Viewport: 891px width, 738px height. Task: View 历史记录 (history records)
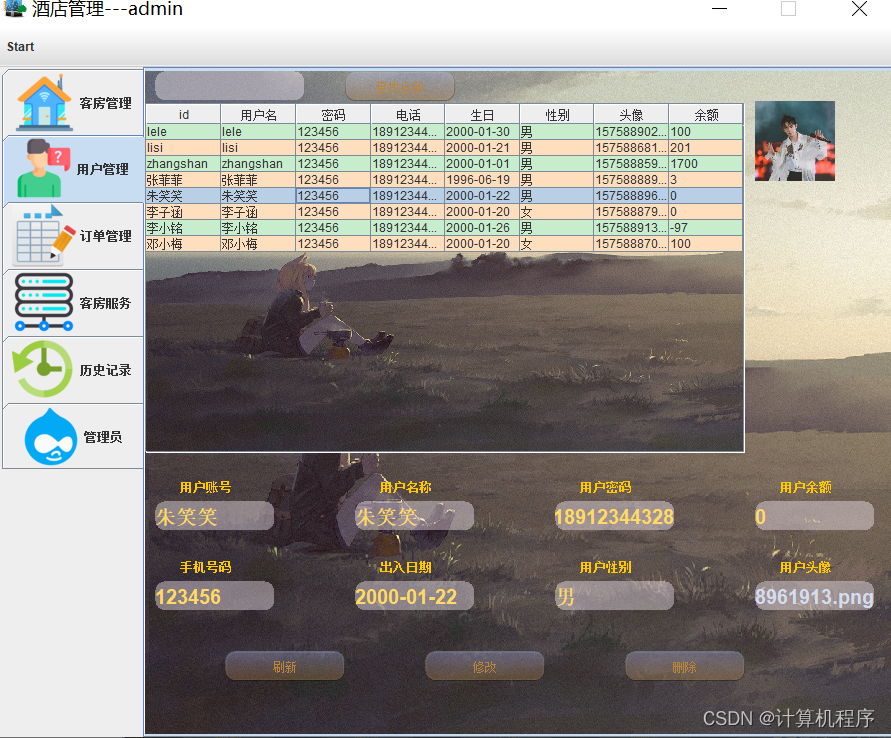coord(72,370)
